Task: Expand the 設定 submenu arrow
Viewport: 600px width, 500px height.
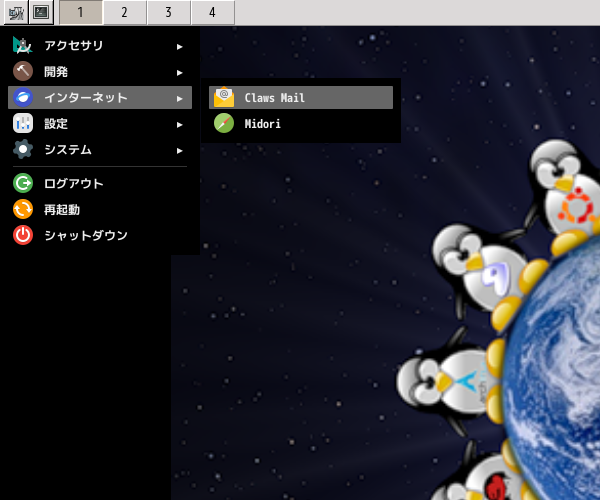Action: click(x=179, y=125)
